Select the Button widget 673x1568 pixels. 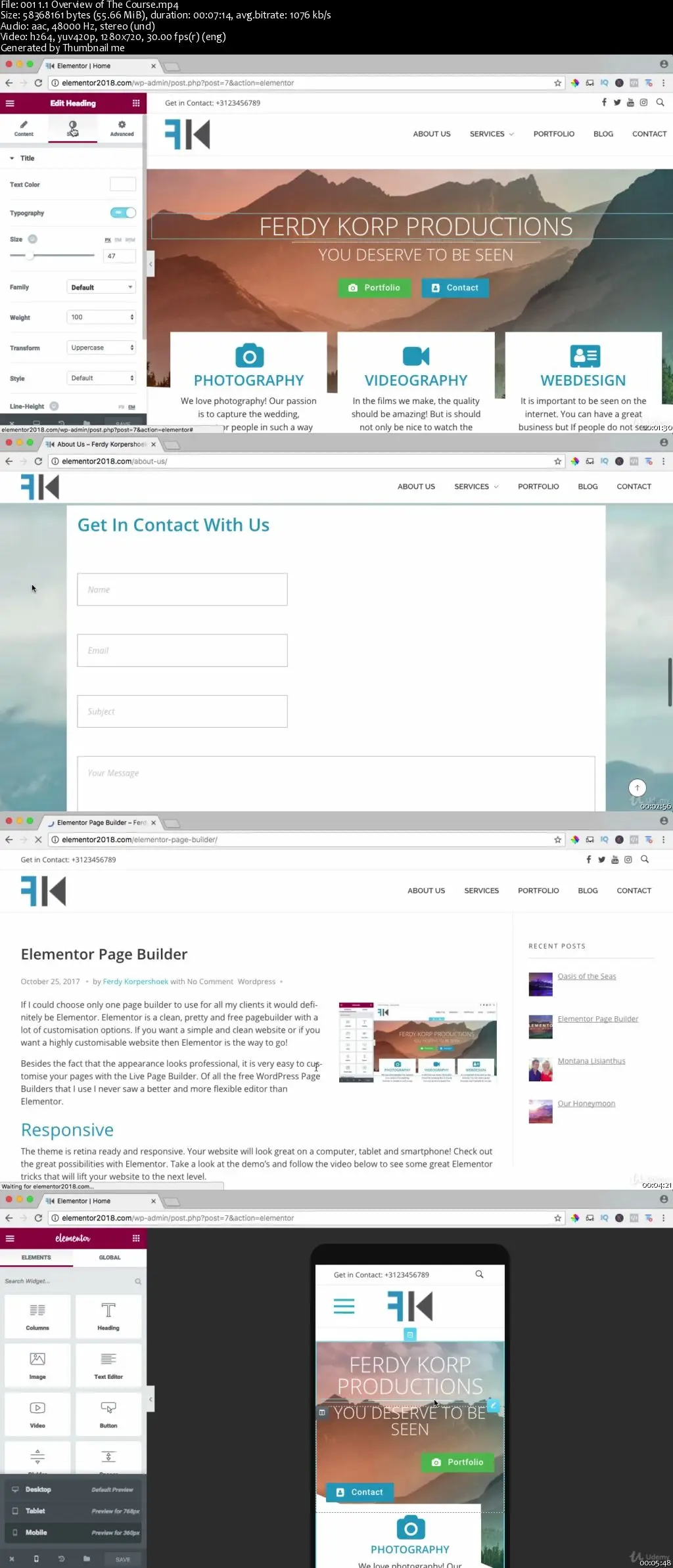coord(108,1414)
